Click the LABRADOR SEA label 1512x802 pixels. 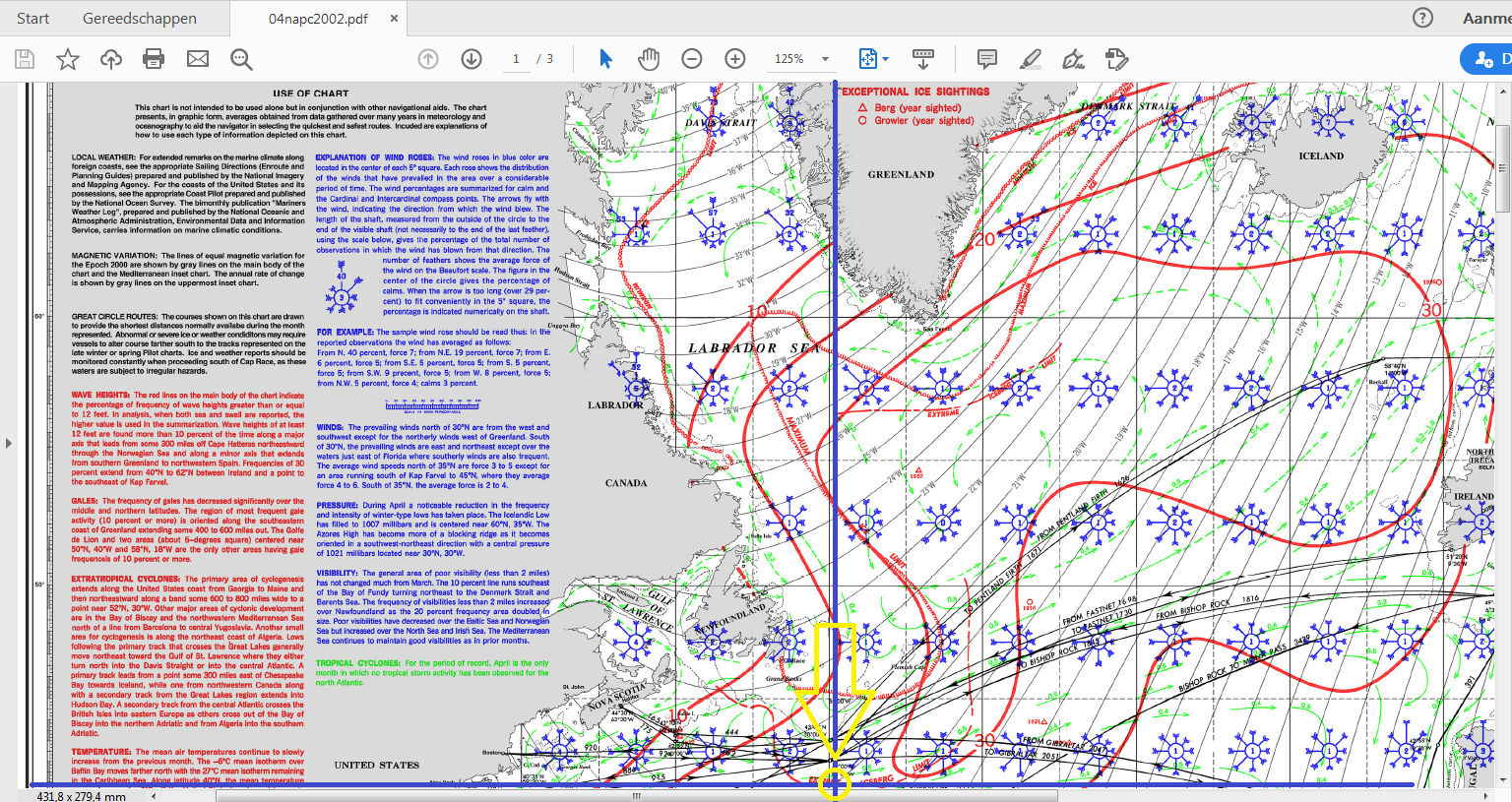754,348
